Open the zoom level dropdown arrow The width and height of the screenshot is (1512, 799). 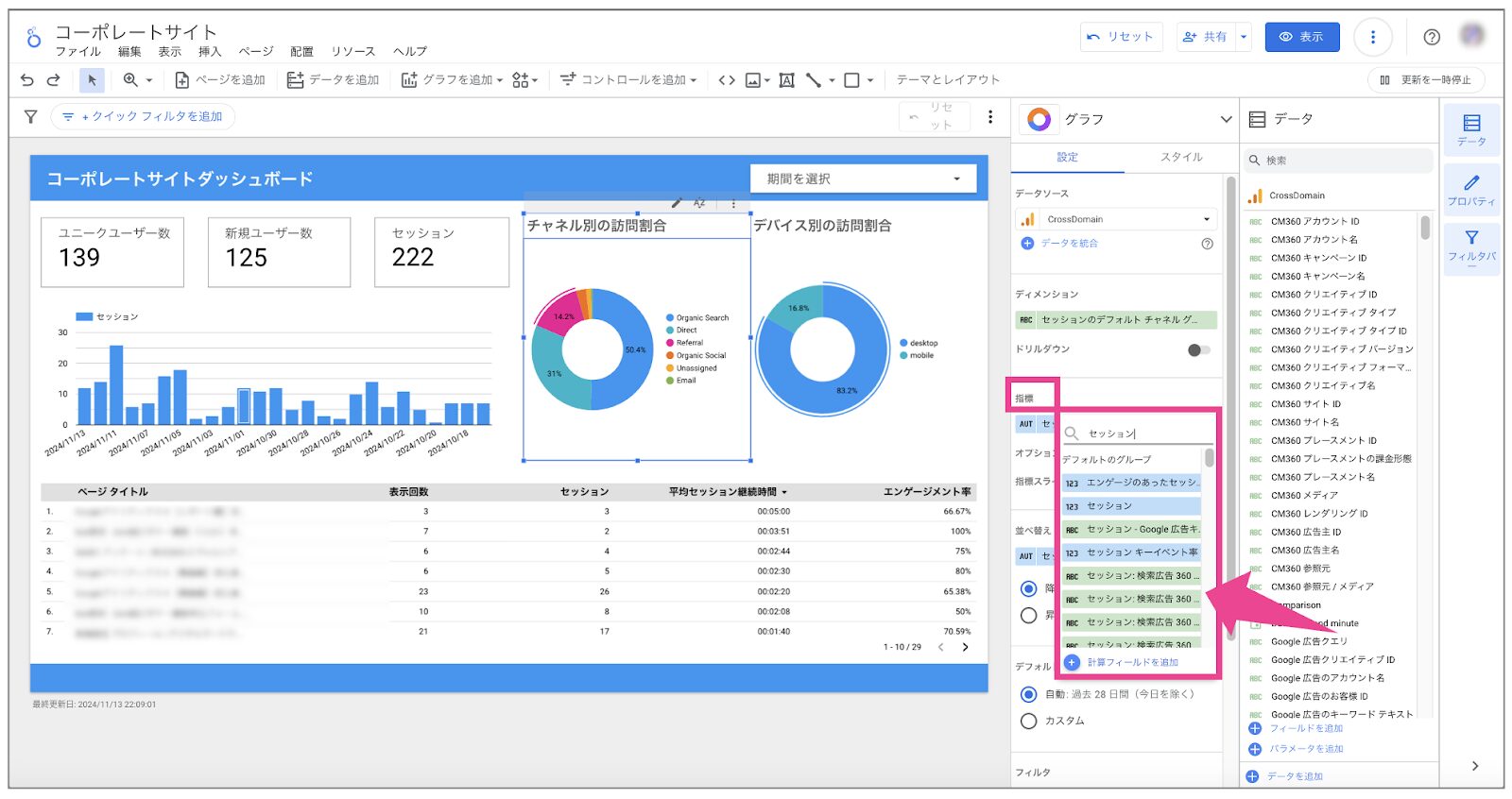tap(148, 80)
